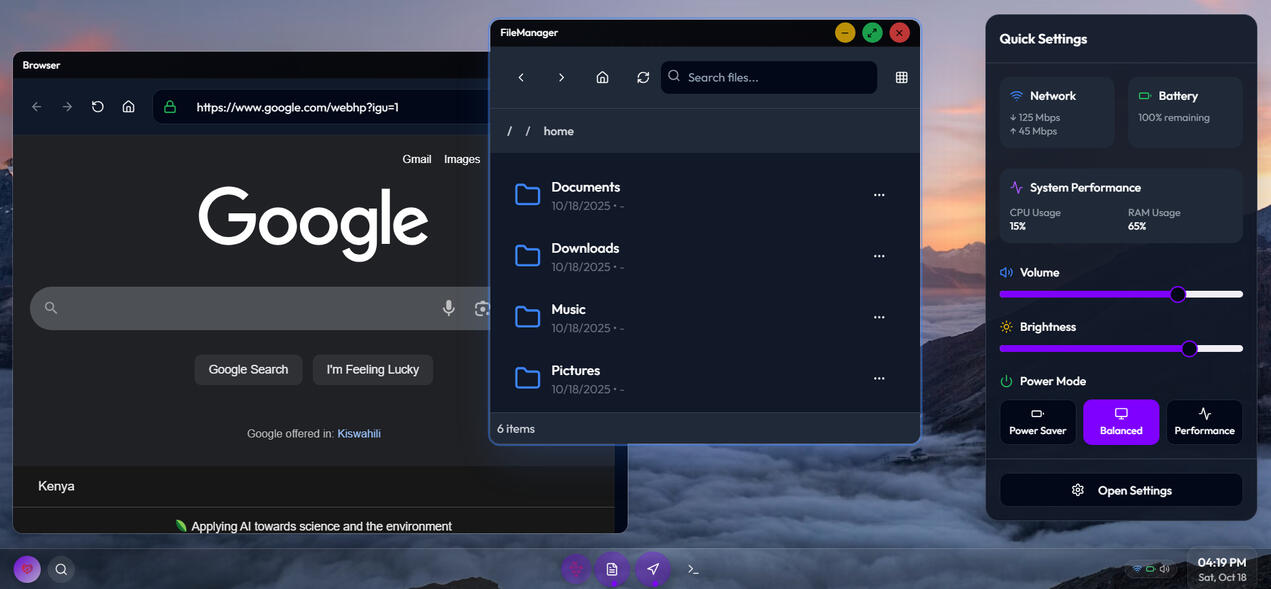
Task: Open Applying AI towards science link
Action: (x=321, y=526)
